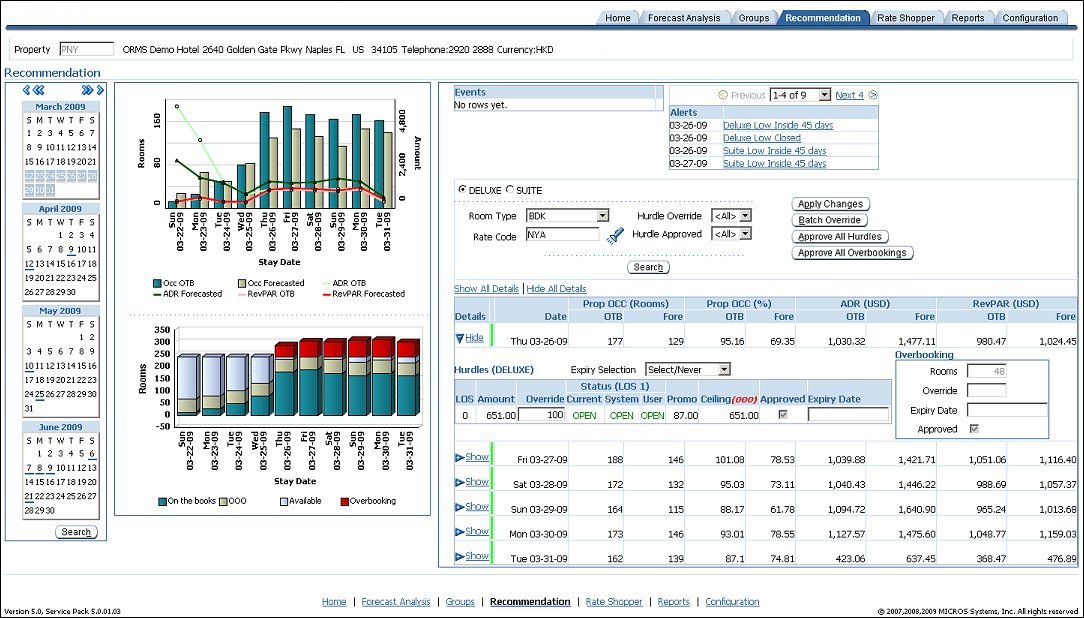Viewport: 1084px width, 618px height.
Task: Switch to the Rate Shopper tab
Action: tap(906, 17)
